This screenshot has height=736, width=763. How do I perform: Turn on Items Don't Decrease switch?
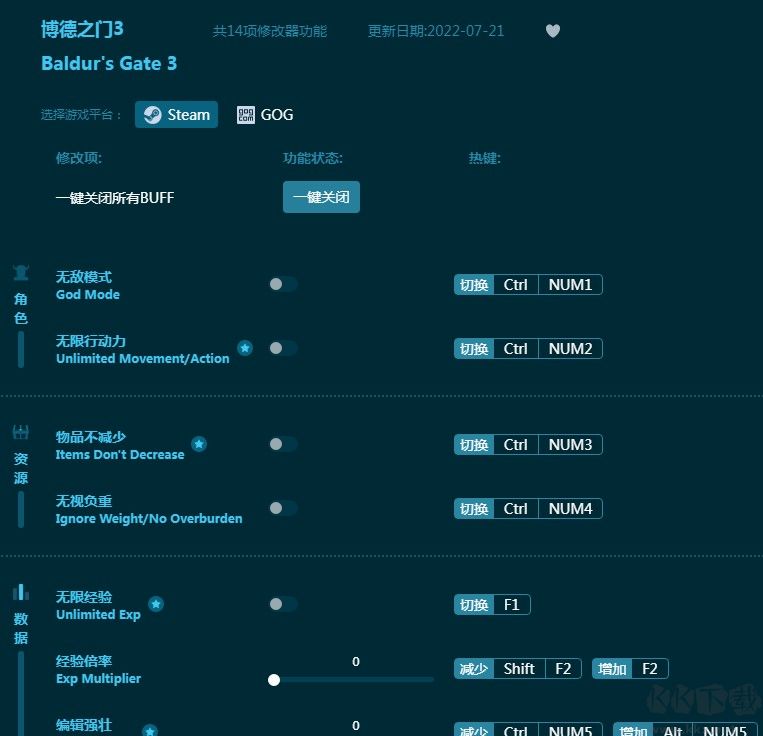tap(283, 444)
